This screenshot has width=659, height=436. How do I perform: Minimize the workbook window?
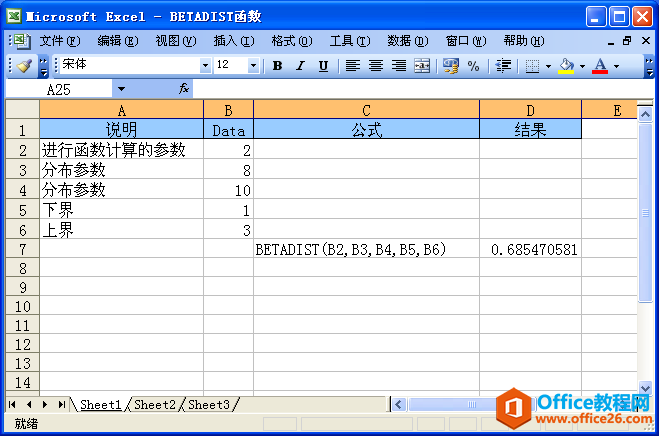[x=610, y=41]
